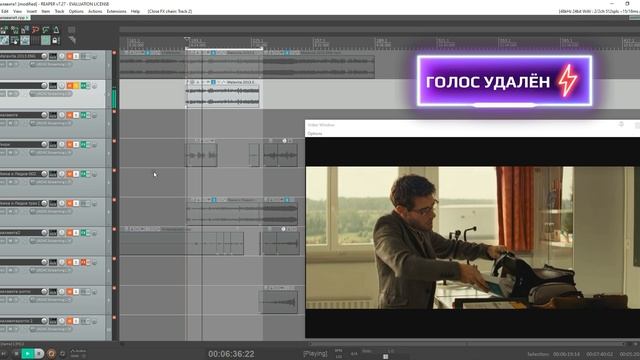Open the input selector on track 6
Image resolution: width=640 pixels, height=360 pixels.
coord(51,211)
